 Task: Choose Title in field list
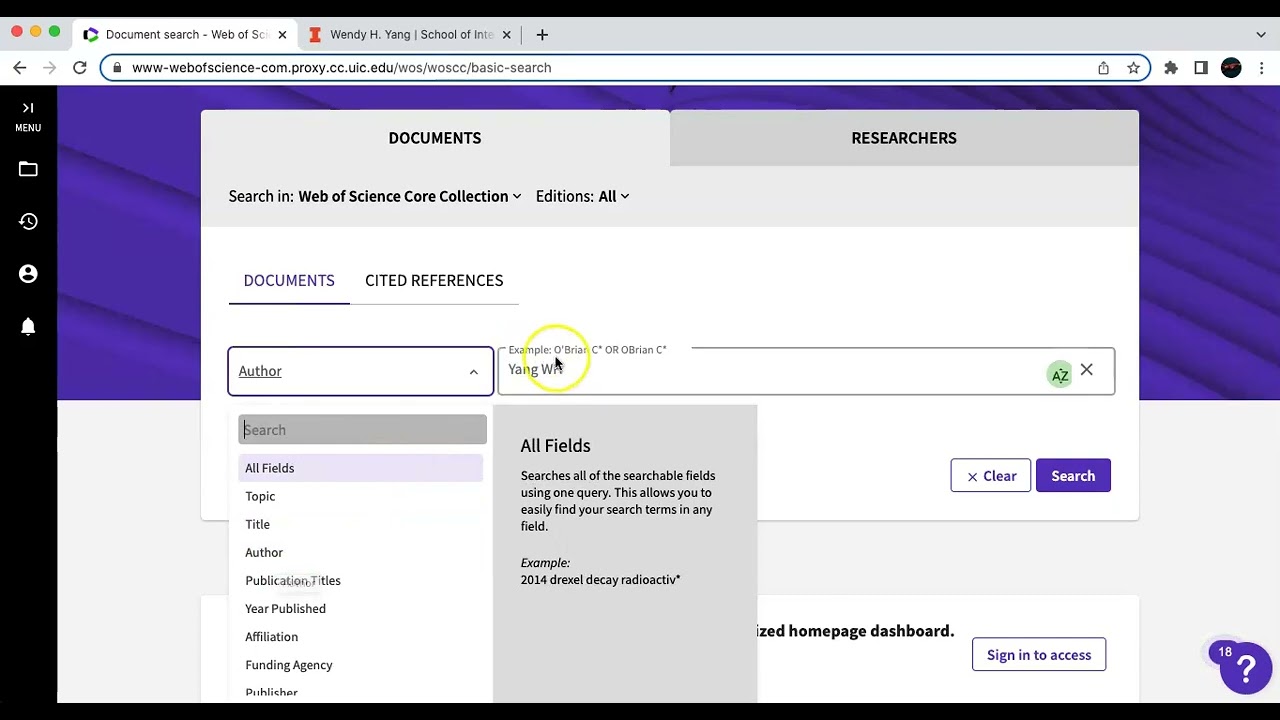click(360, 524)
